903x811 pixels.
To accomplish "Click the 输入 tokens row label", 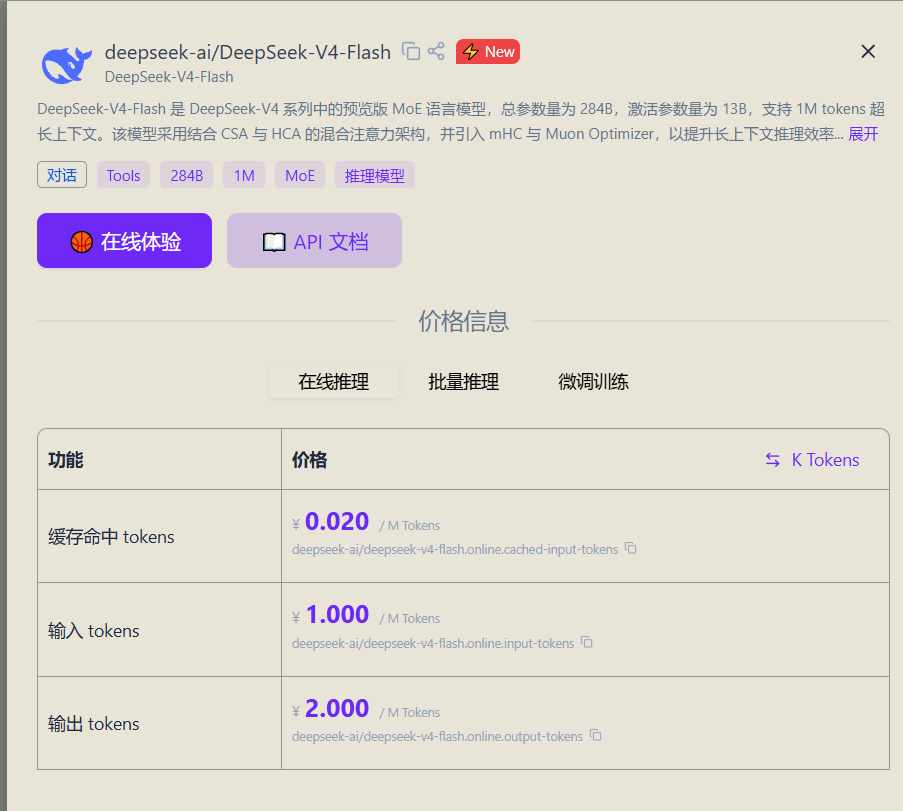I will 93,631.
